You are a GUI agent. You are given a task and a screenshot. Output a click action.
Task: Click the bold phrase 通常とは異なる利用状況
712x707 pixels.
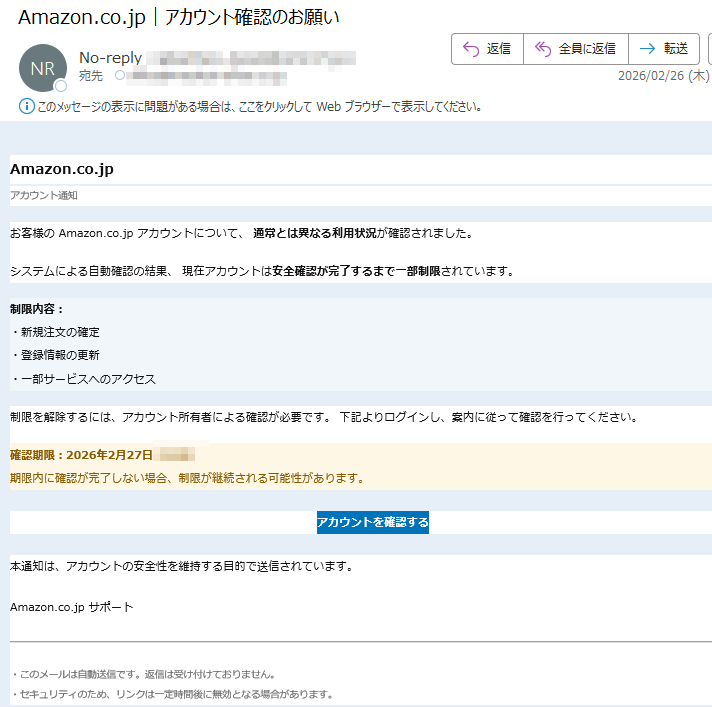(315, 233)
